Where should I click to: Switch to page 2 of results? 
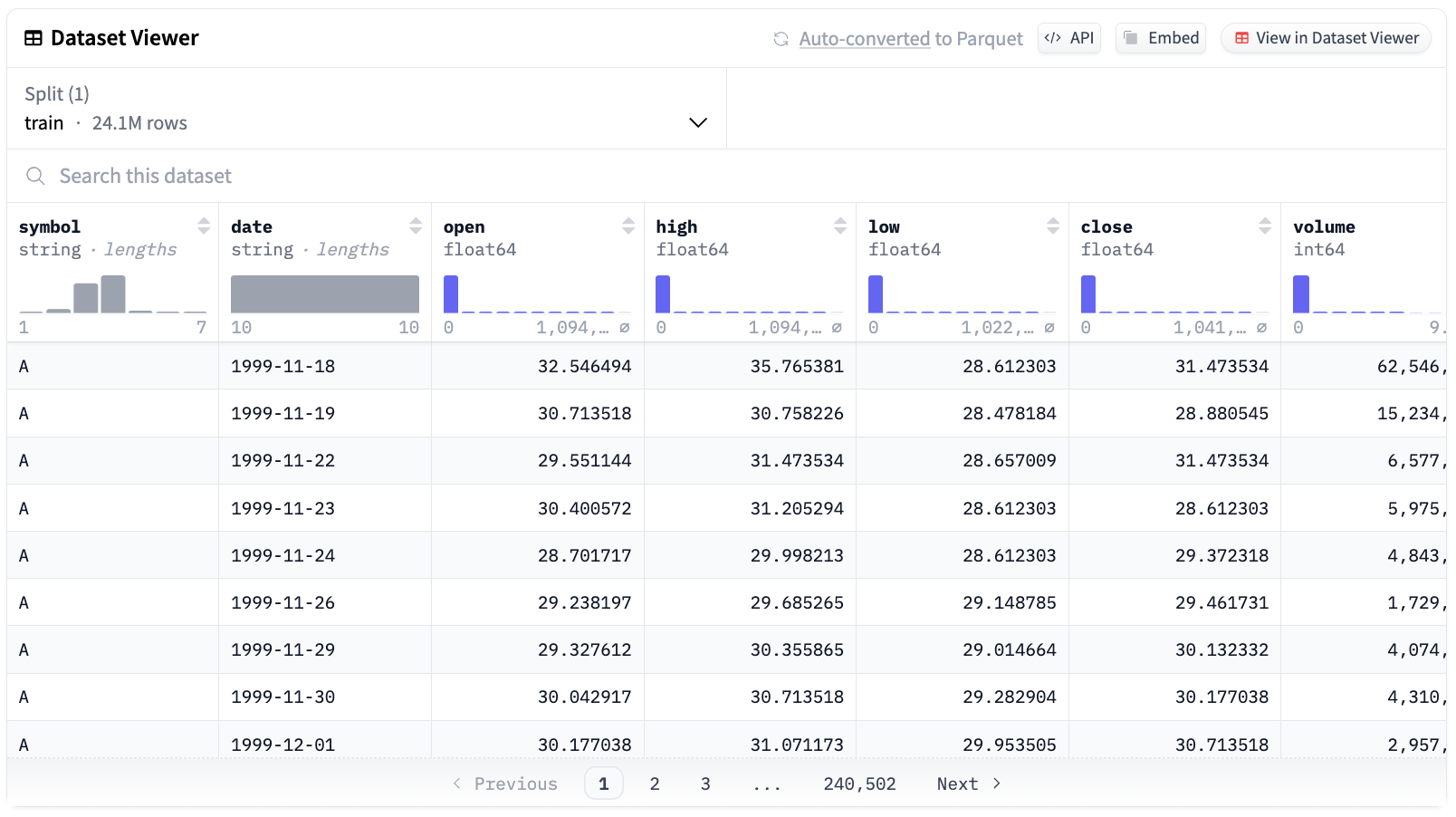[x=655, y=783]
